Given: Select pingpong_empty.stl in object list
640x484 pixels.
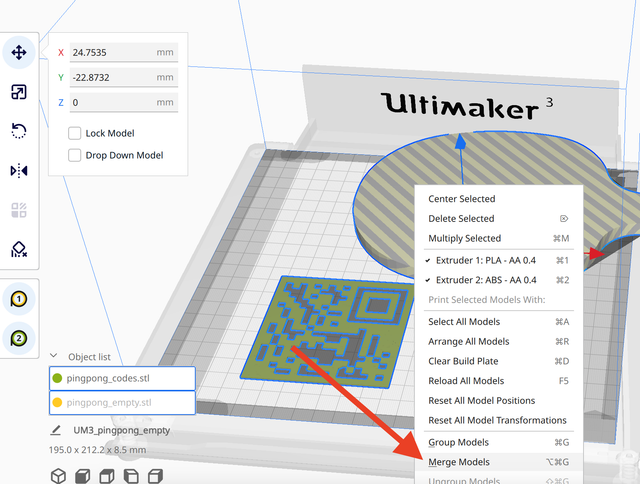Looking at the screenshot, I should pyautogui.click(x=122, y=402).
